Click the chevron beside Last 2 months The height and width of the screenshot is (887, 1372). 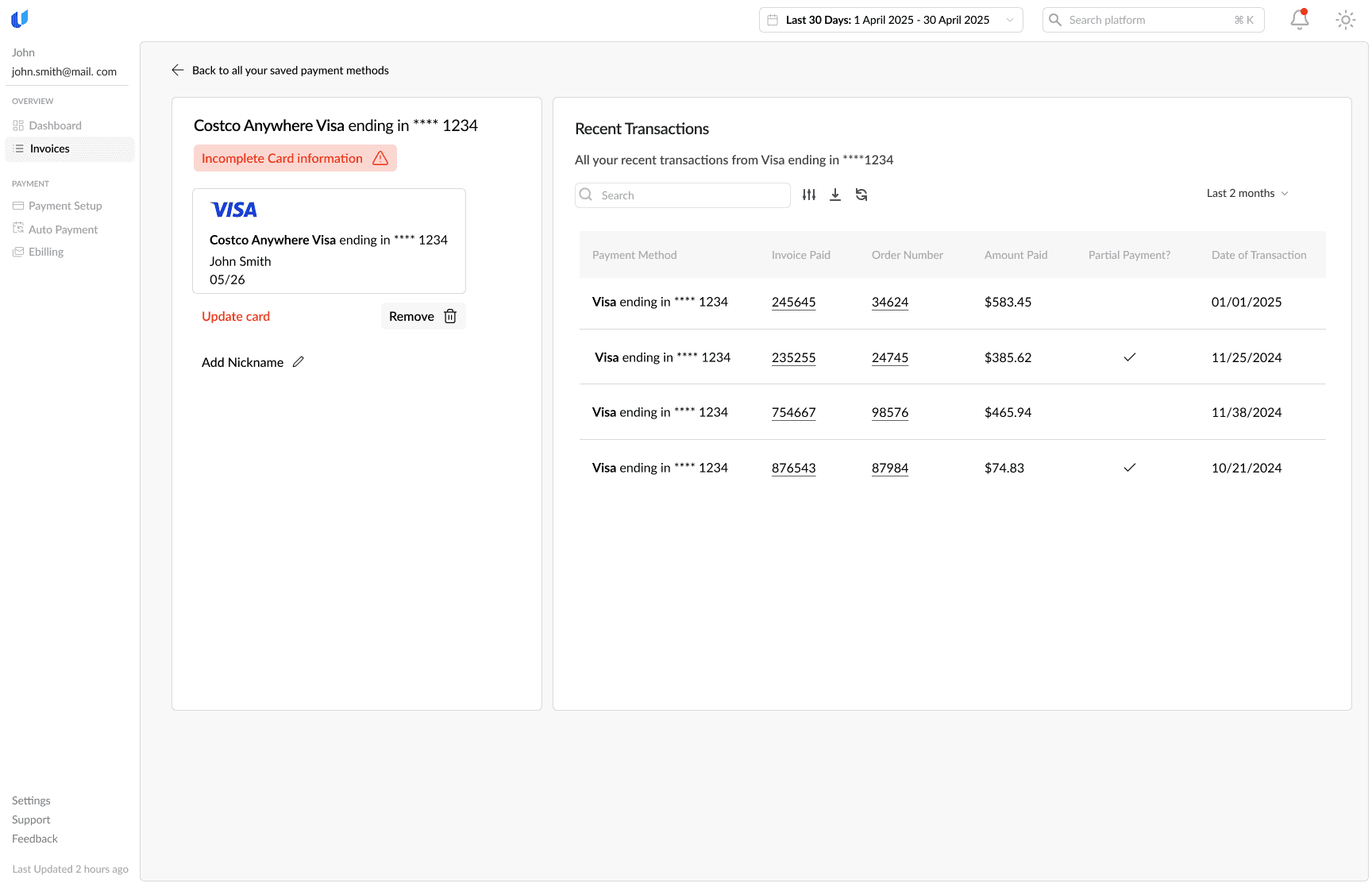pos(1285,194)
